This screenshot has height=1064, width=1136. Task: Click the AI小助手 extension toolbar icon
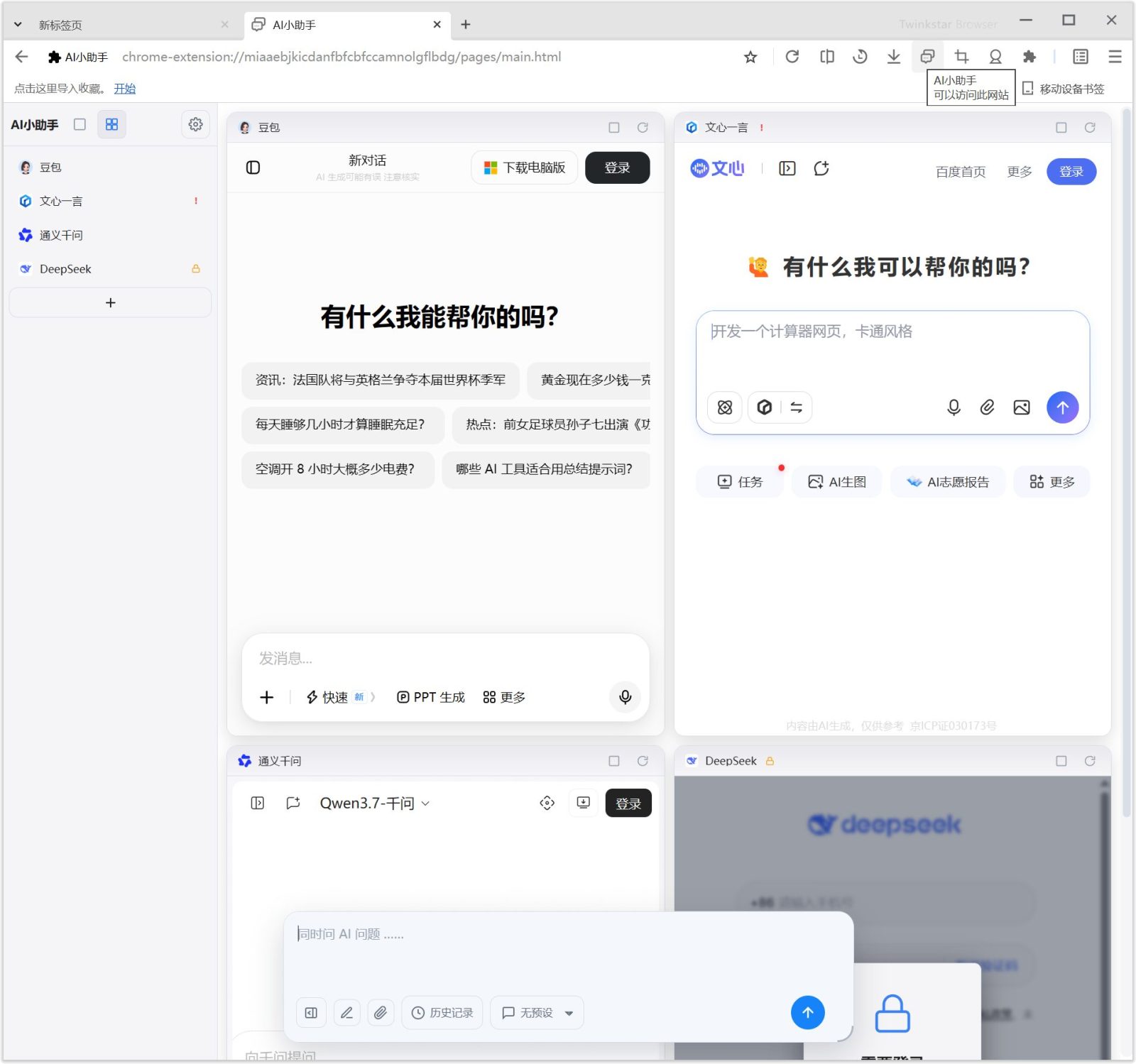pos(927,57)
